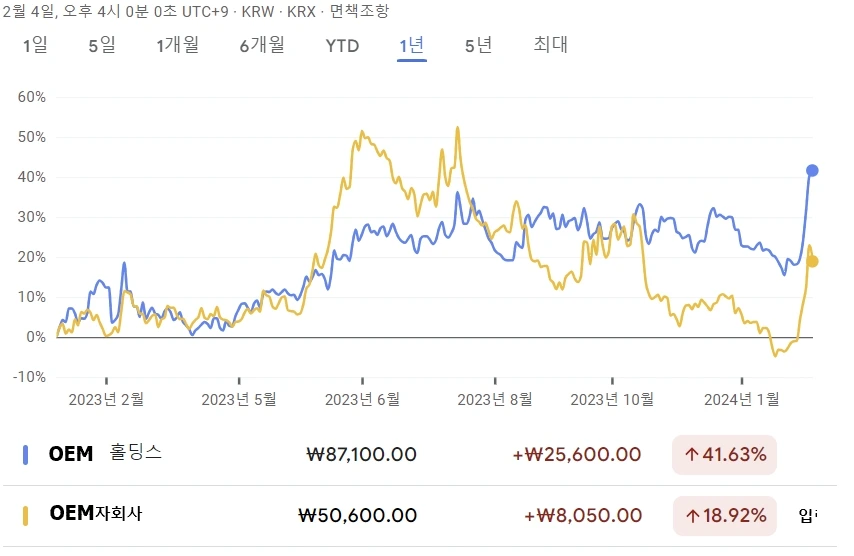The width and height of the screenshot is (854, 556).
Task: Select the YTD range tab
Action: click(342, 45)
